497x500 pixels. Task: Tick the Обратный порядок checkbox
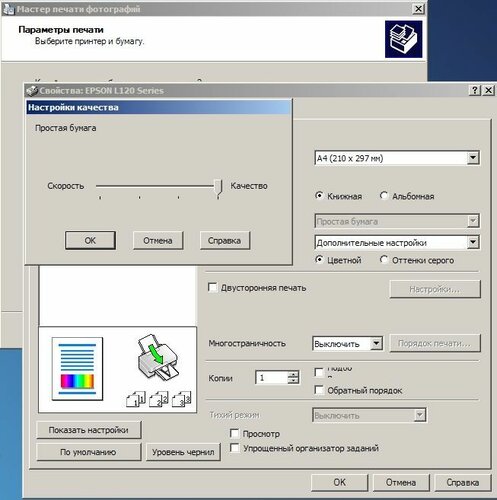point(319,390)
